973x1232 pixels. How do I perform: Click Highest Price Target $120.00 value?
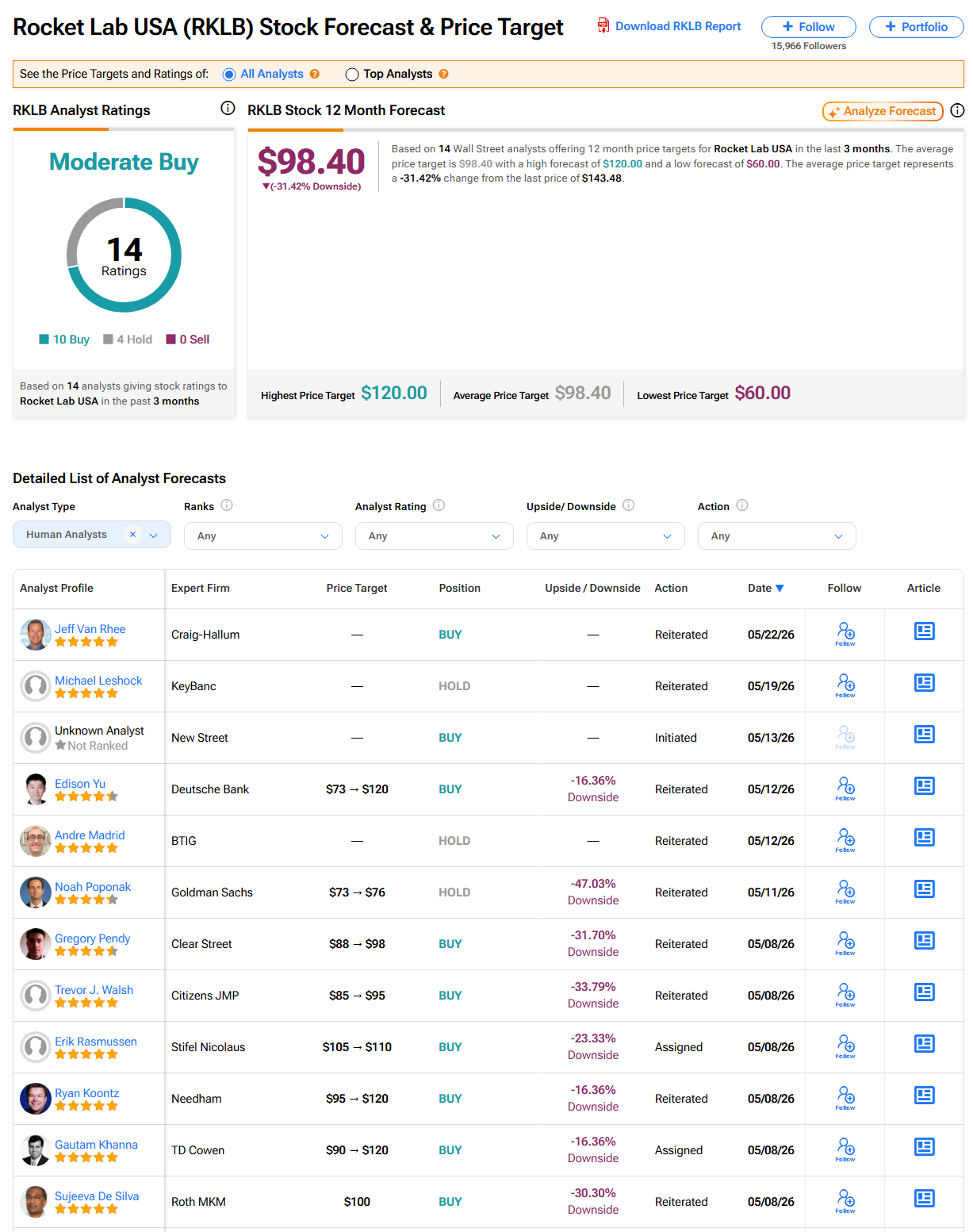394,393
